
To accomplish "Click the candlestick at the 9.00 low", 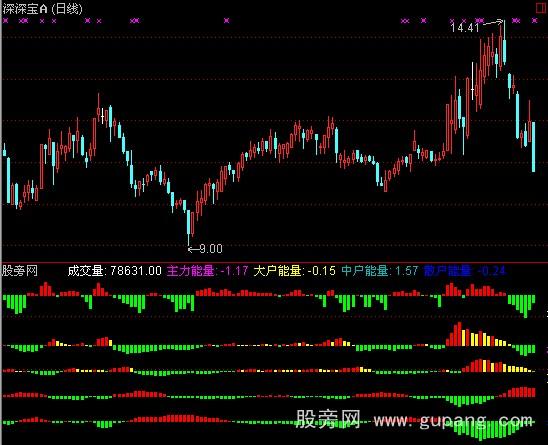I will click(189, 227).
